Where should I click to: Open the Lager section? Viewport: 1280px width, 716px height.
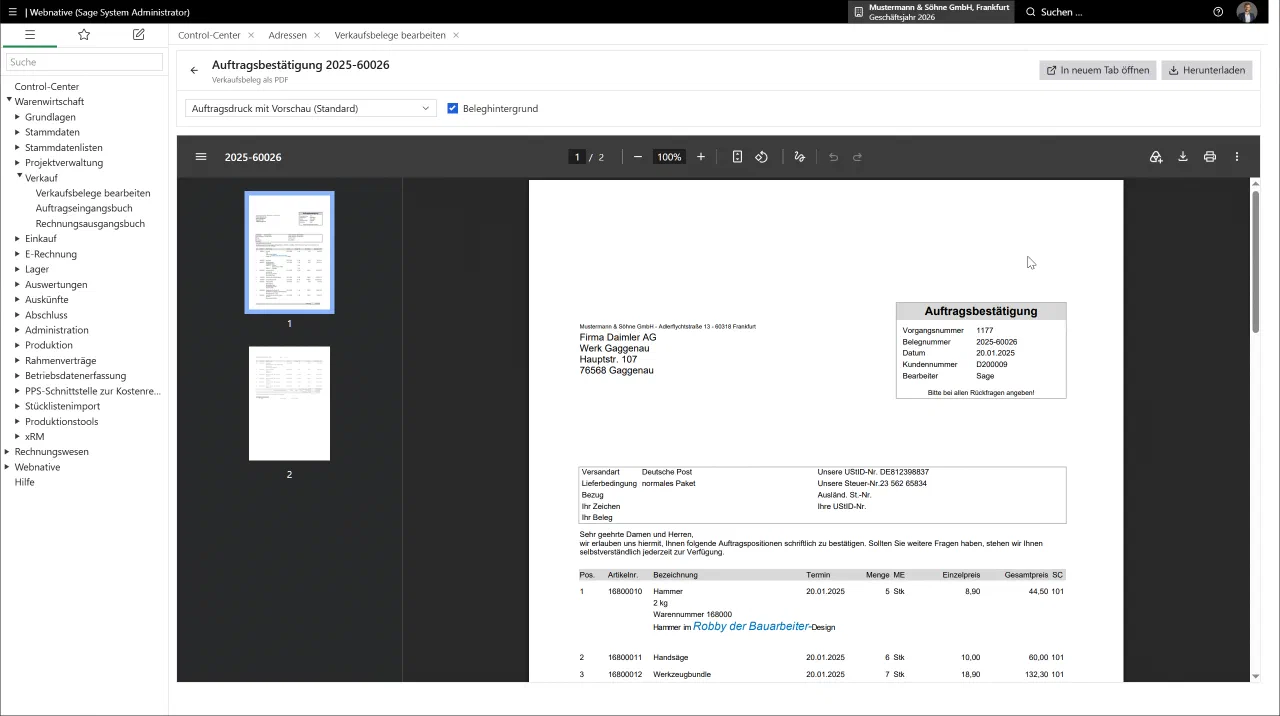point(37,269)
